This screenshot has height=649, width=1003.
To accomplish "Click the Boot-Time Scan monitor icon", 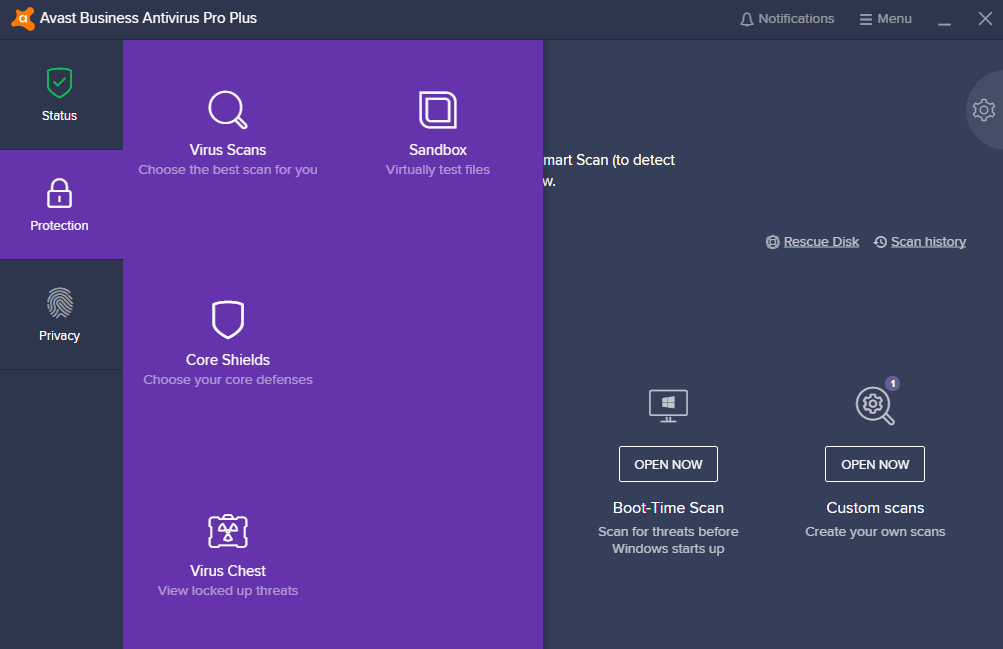I will coord(668,405).
